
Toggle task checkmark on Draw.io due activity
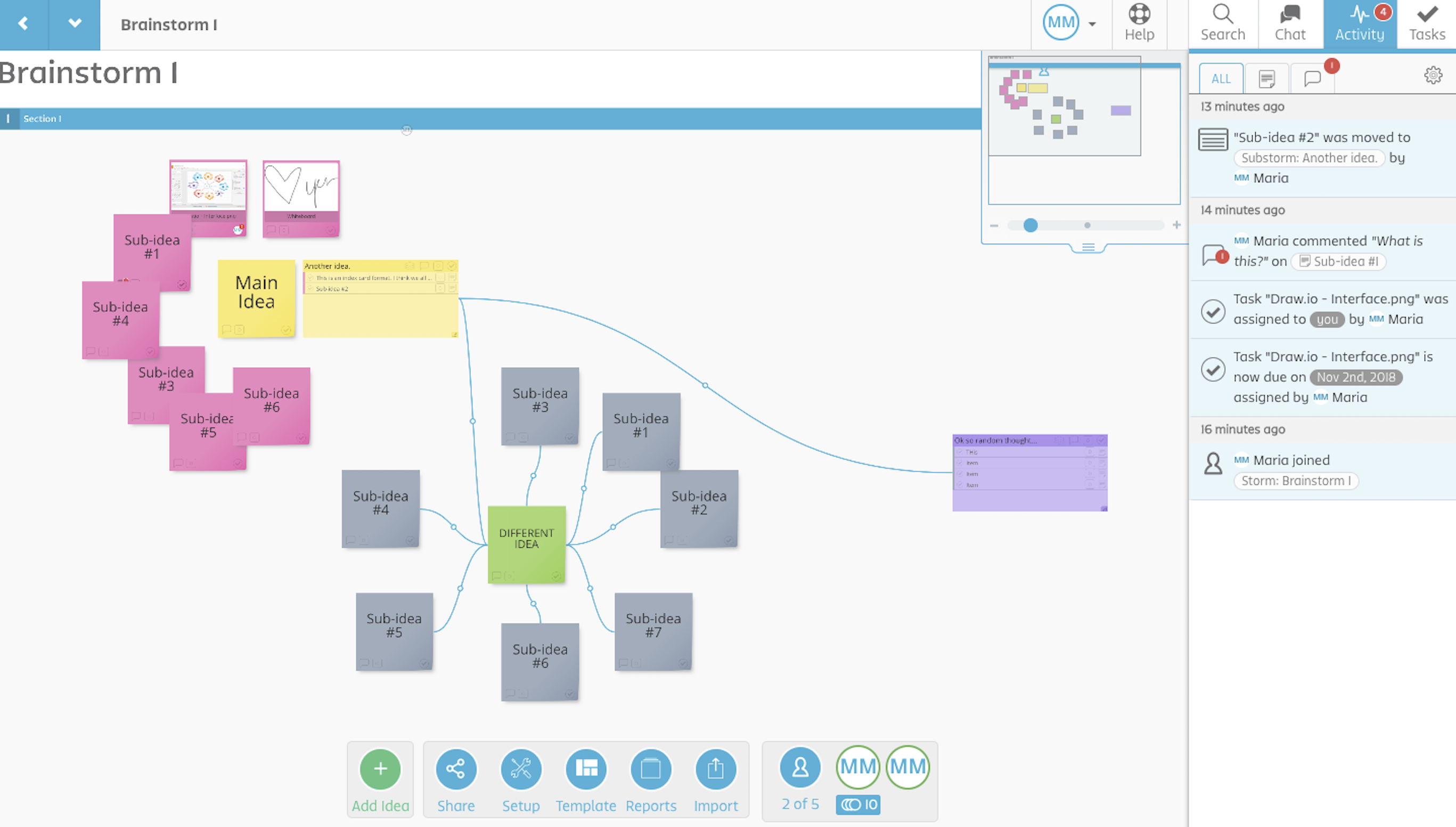[1213, 369]
